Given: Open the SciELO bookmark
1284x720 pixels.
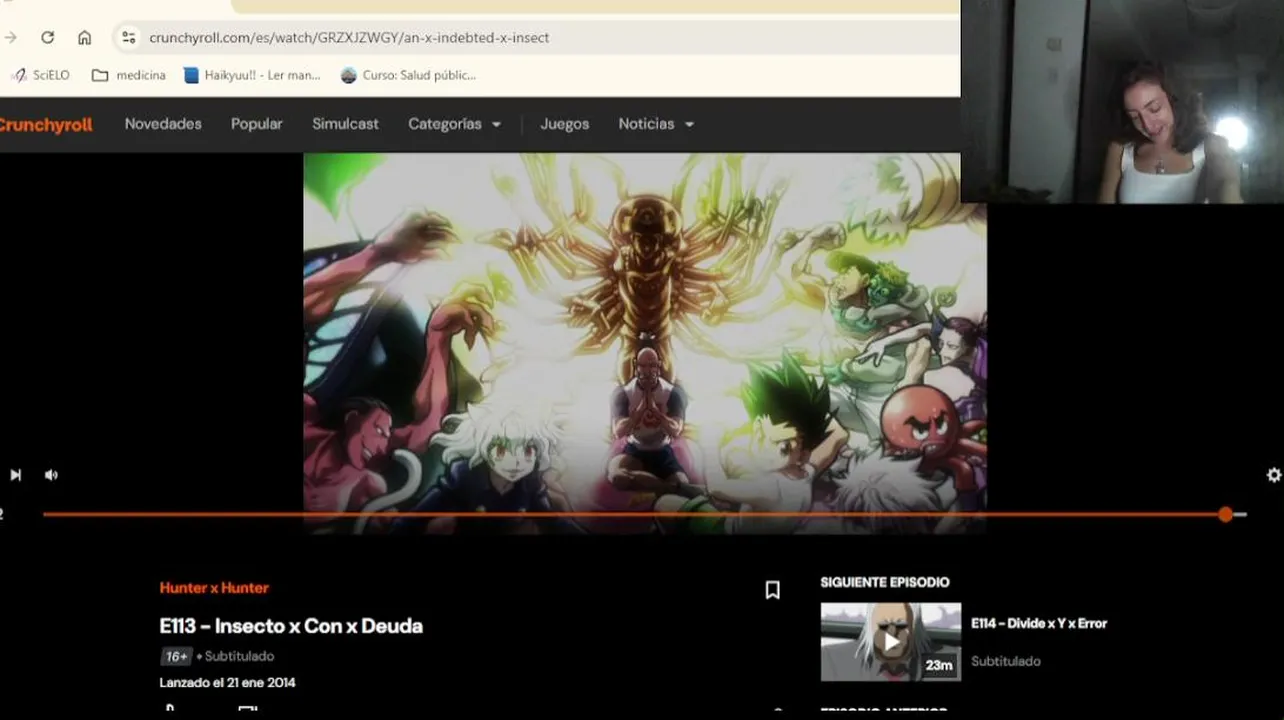Looking at the screenshot, I should click(x=41, y=75).
